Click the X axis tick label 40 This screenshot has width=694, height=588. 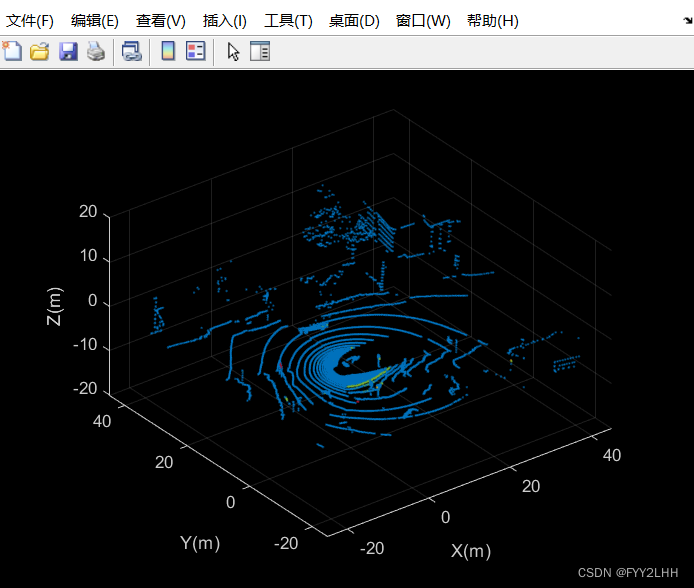[612, 455]
